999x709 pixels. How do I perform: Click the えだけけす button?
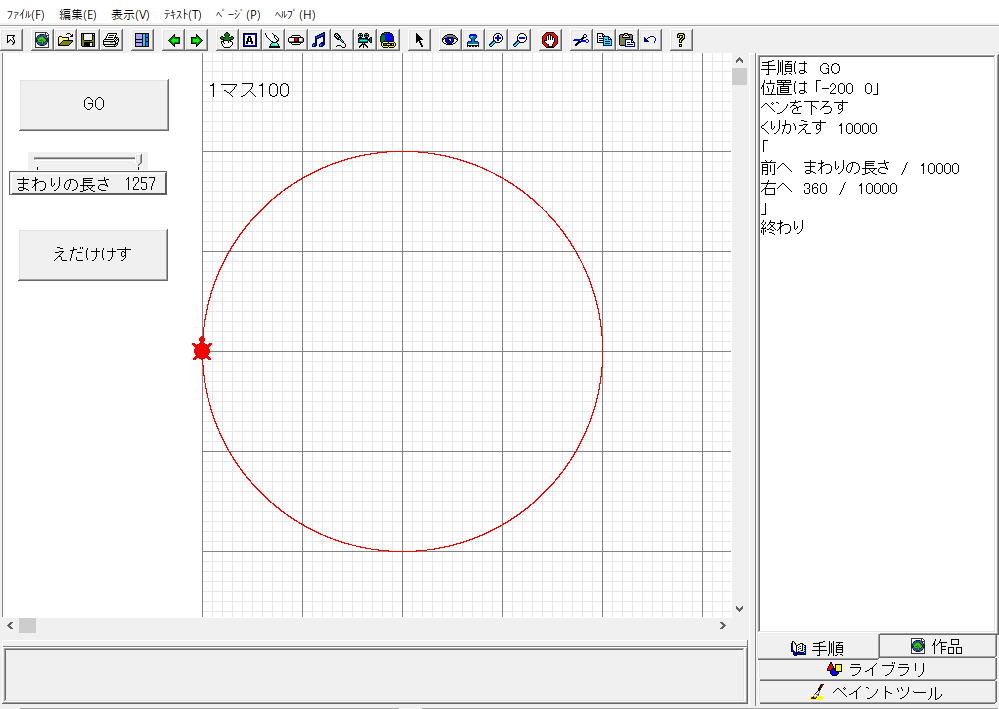click(93, 254)
